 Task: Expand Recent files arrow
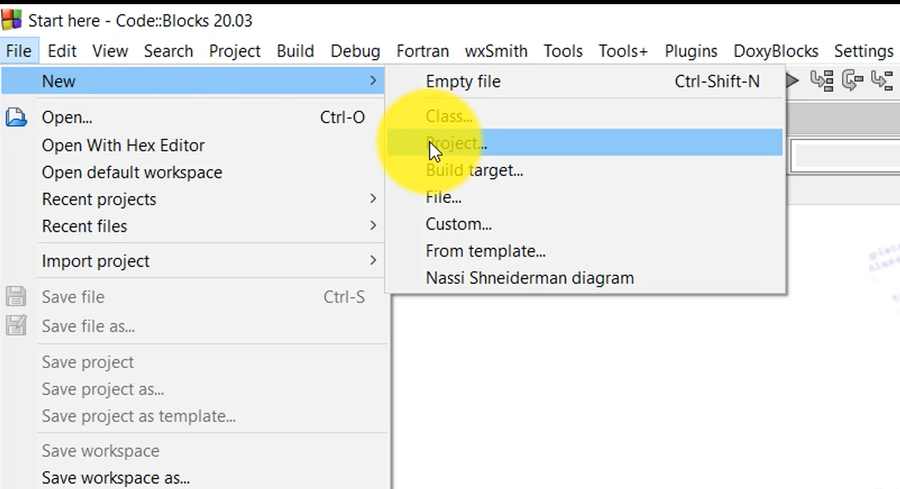pyautogui.click(x=373, y=226)
